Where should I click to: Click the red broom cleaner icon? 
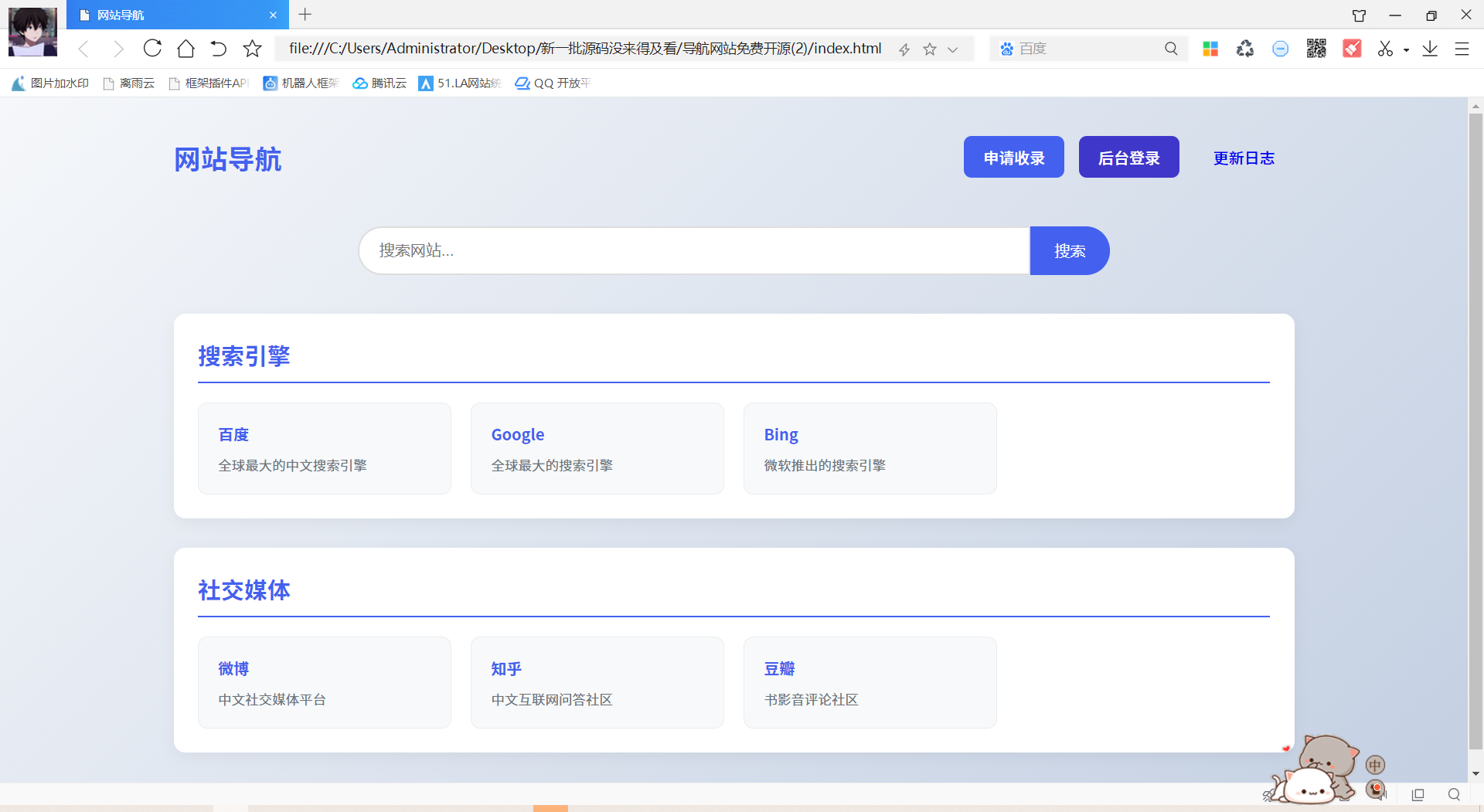tap(1352, 49)
